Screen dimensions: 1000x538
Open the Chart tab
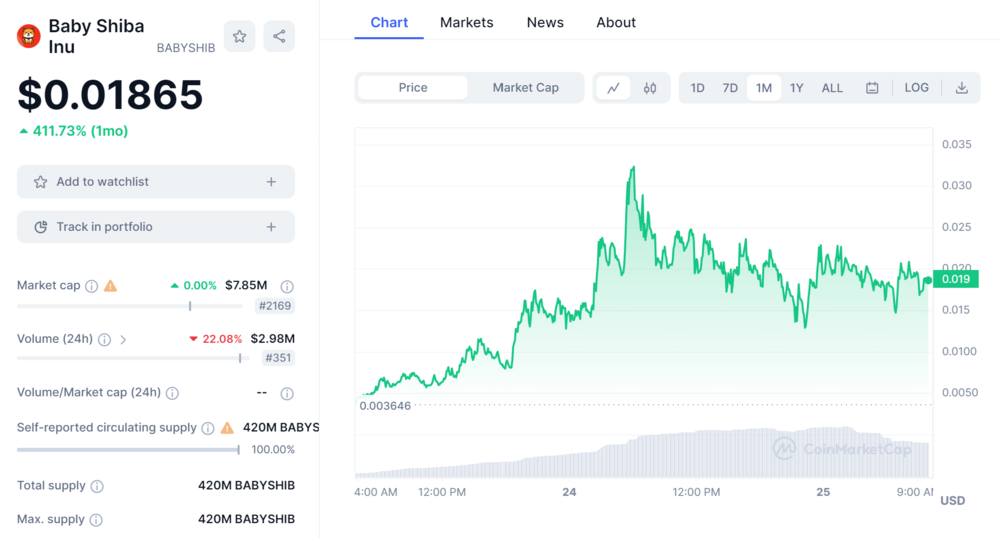pyautogui.click(x=389, y=22)
